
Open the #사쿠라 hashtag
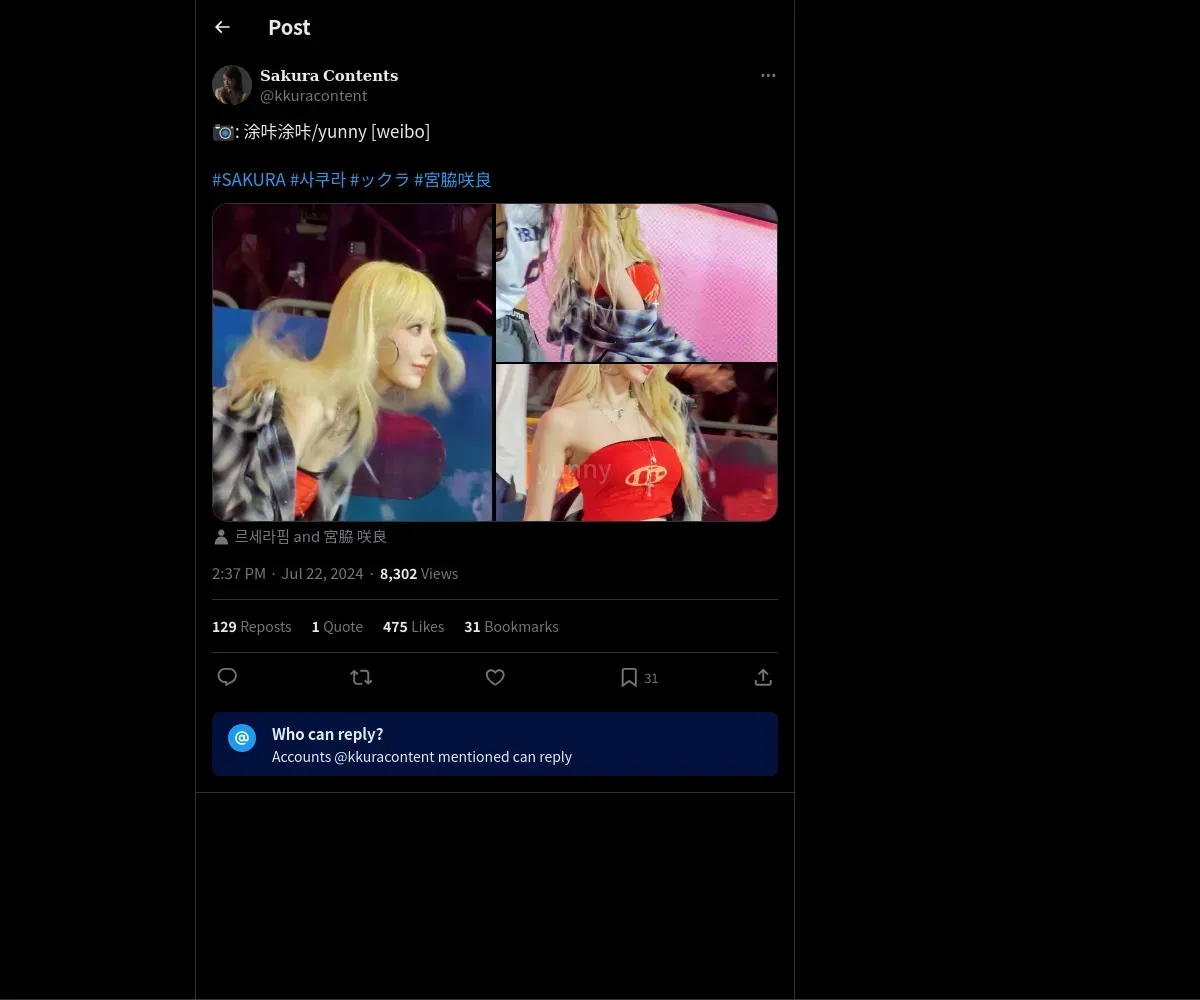(x=318, y=180)
